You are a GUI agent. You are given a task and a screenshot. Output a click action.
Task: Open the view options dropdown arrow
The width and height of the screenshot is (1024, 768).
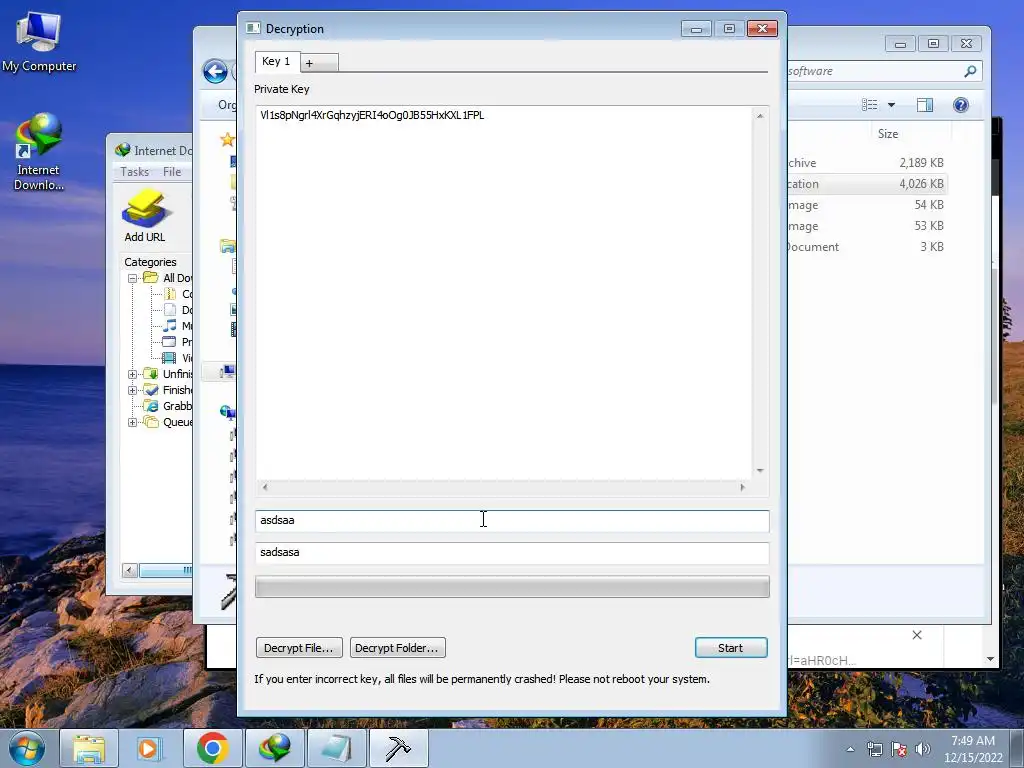coord(891,105)
